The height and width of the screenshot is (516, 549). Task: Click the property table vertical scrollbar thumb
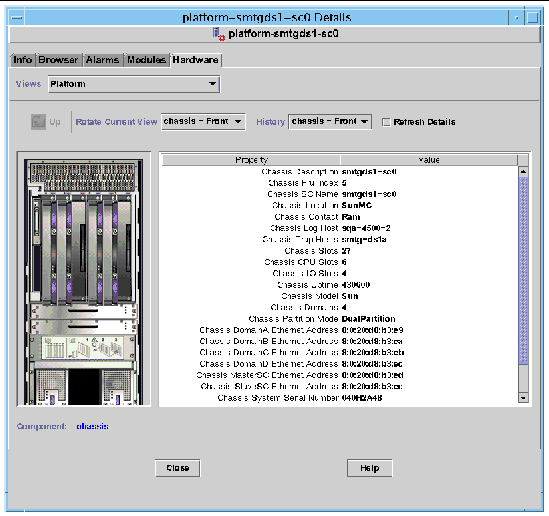pyautogui.click(x=523, y=270)
